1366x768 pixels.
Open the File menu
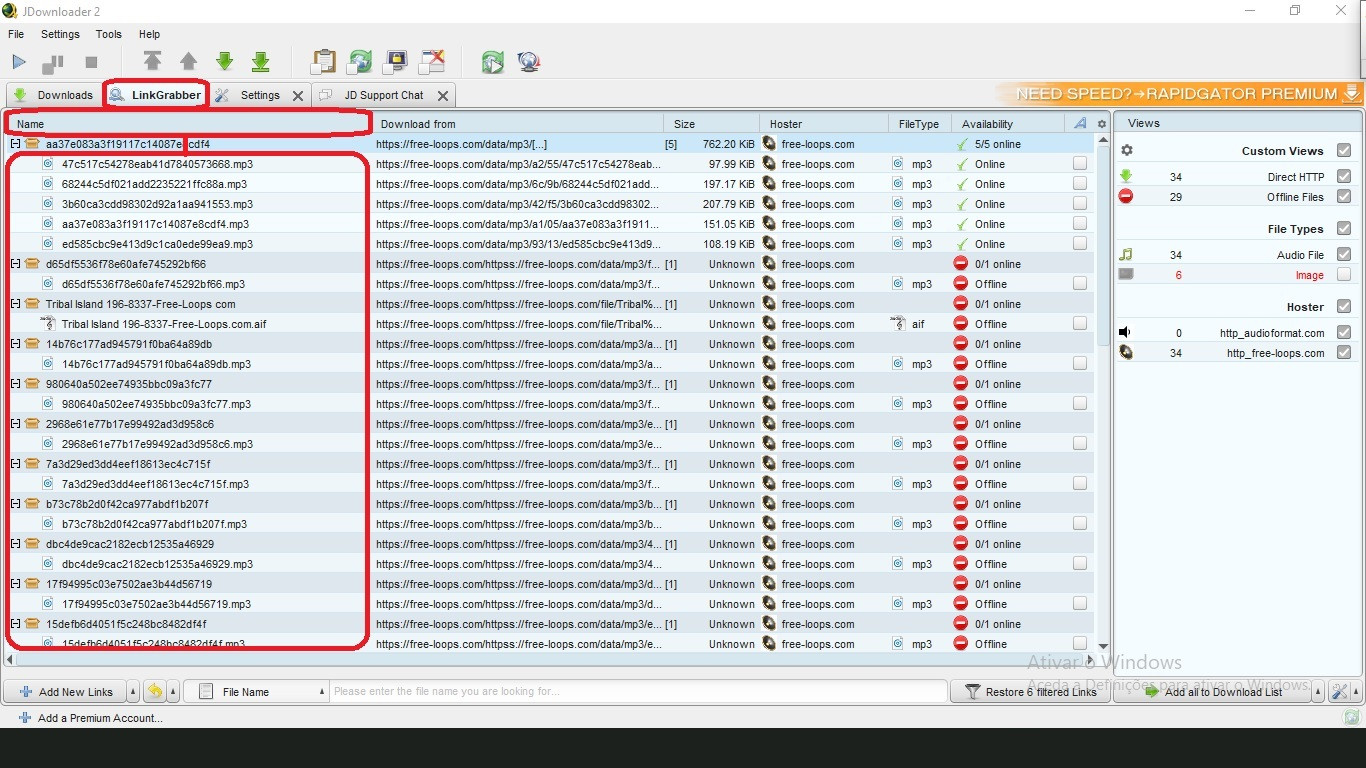(x=16, y=34)
